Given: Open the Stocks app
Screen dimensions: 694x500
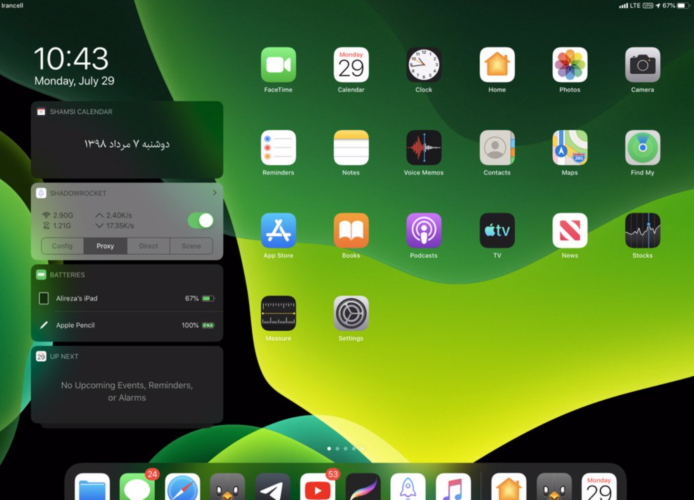Looking at the screenshot, I should coord(642,230).
